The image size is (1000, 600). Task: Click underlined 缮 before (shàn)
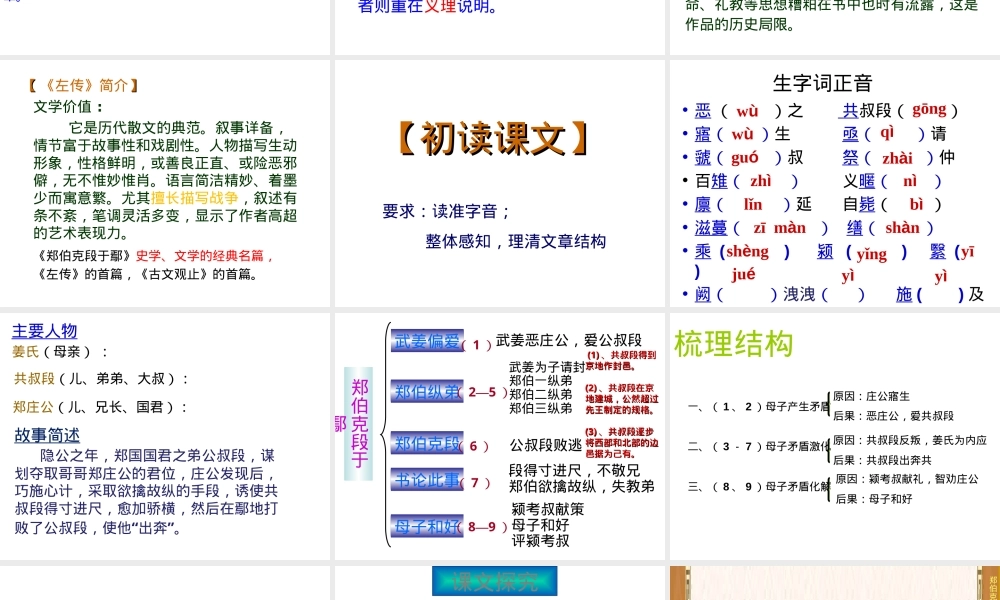(855, 228)
